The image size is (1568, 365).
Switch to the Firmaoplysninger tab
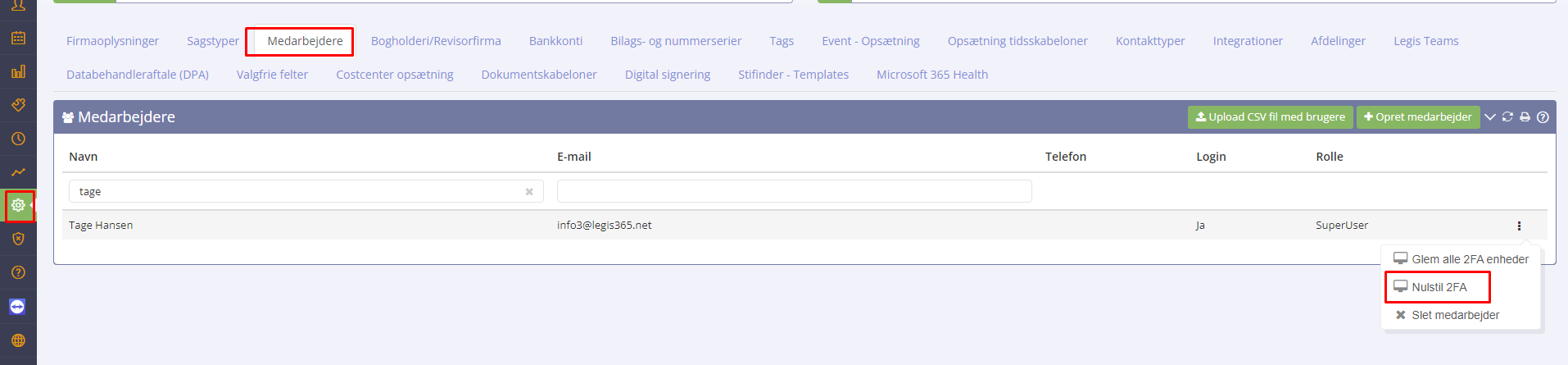tap(112, 41)
